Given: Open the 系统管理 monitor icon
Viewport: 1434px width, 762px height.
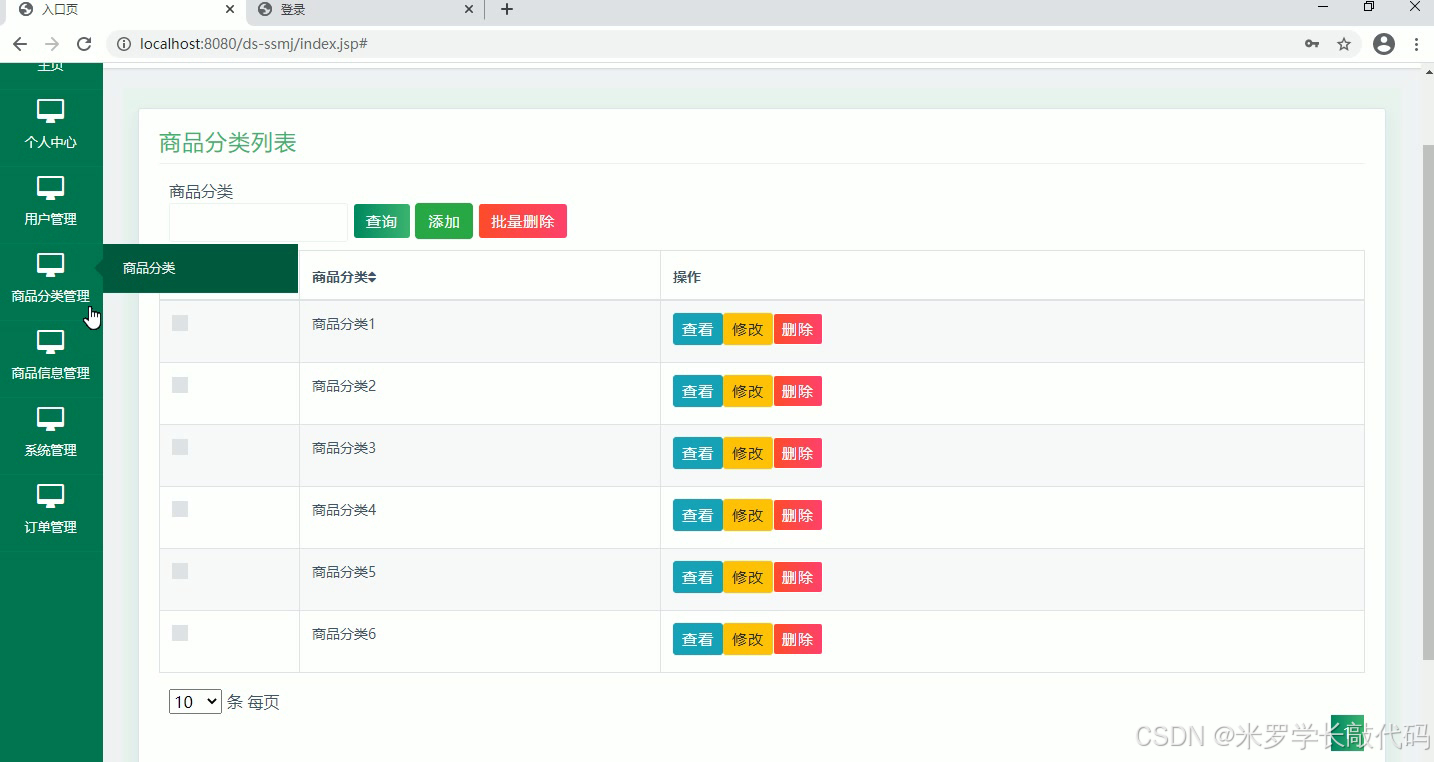Looking at the screenshot, I should (50, 418).
